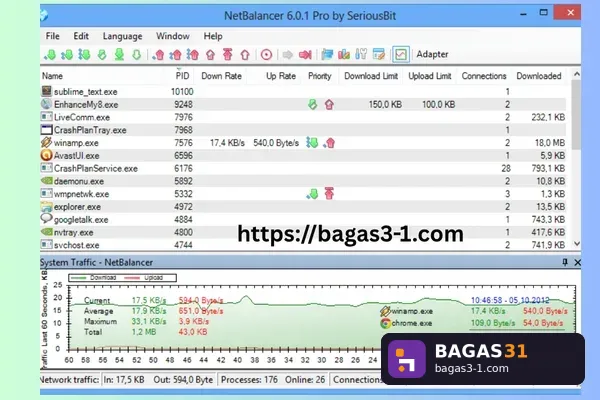Sort by the Connections column header

click(x=484, y=76)
